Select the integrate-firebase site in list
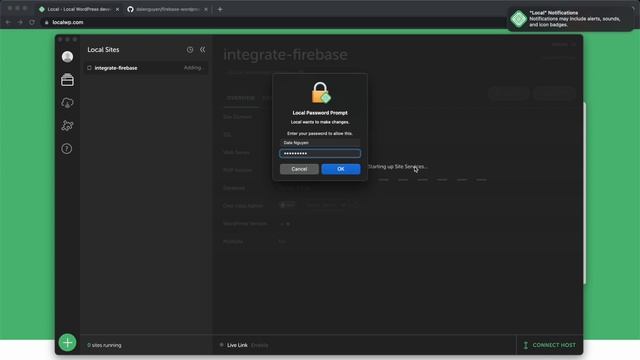 coord(146,68)
